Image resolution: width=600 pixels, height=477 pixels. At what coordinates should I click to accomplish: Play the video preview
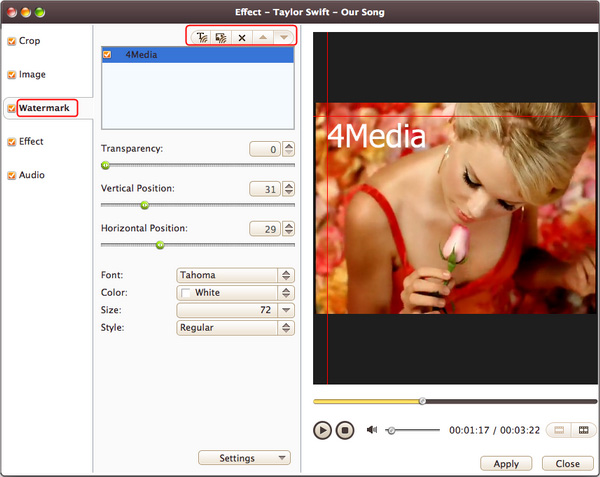322,430
